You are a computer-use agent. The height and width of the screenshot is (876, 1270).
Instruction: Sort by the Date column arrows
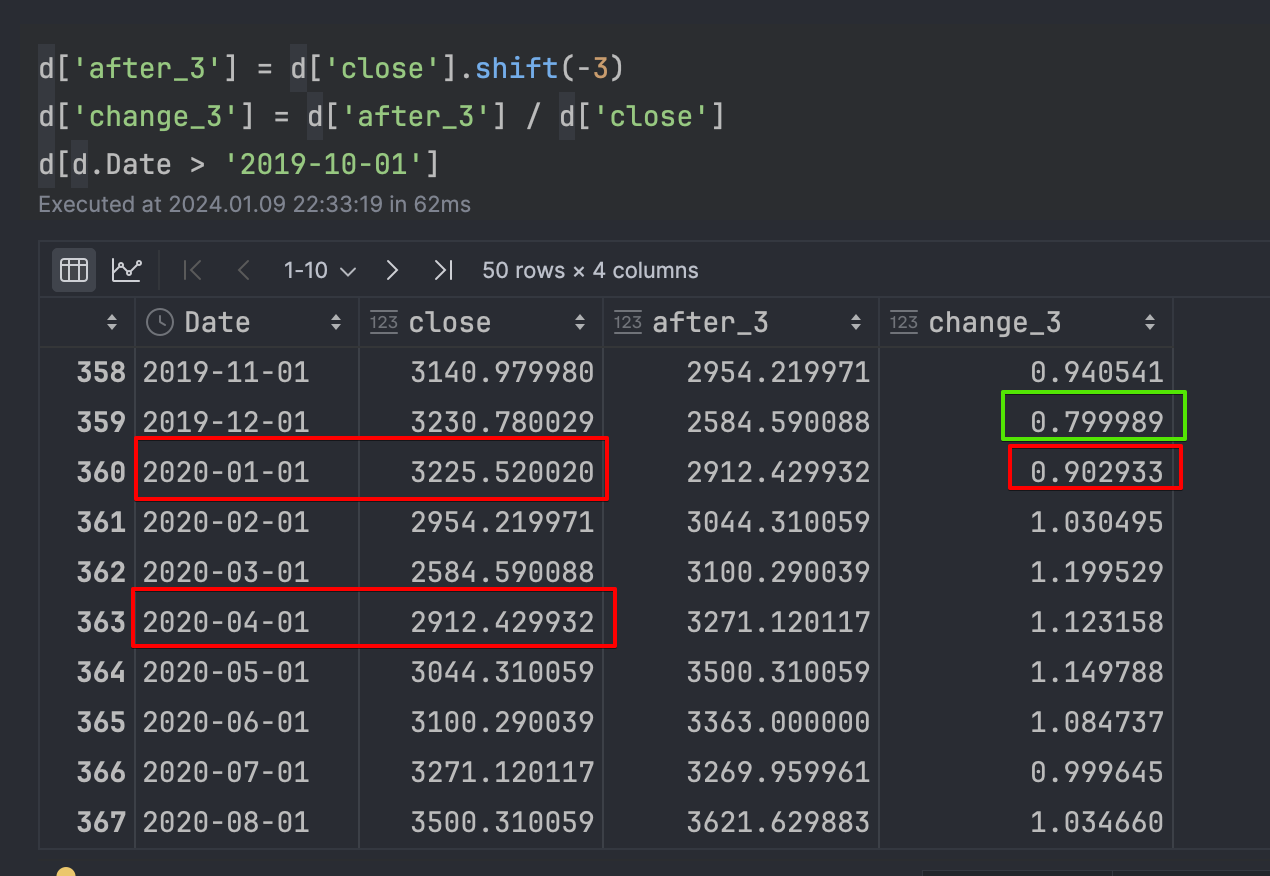click(336, 322)
